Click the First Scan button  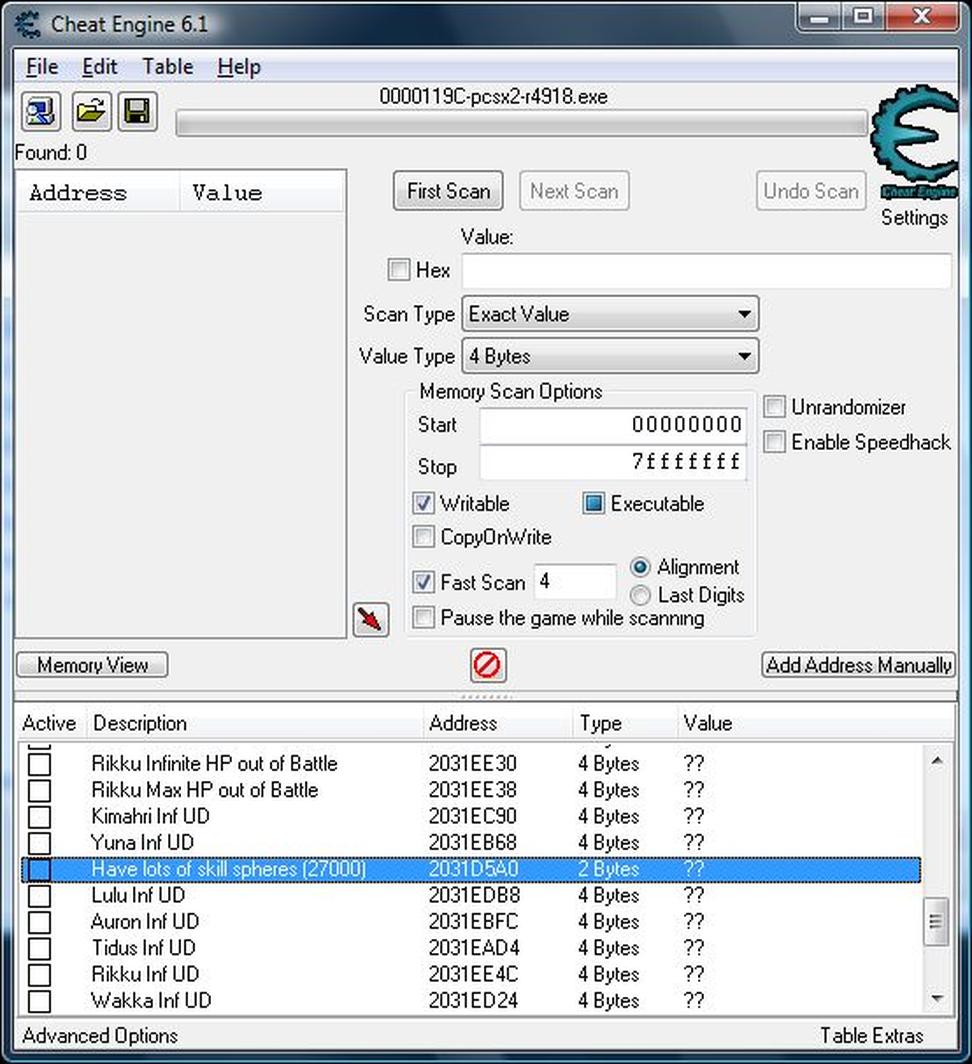(x=448, y=191)
